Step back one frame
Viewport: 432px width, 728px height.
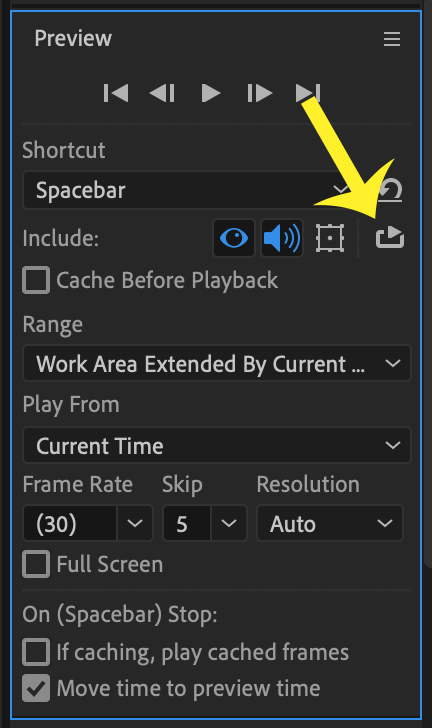point(162,93)
